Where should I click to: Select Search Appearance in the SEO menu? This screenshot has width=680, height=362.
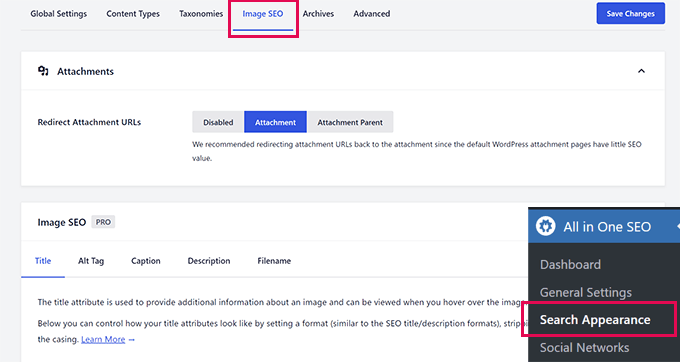pos(595,320)
